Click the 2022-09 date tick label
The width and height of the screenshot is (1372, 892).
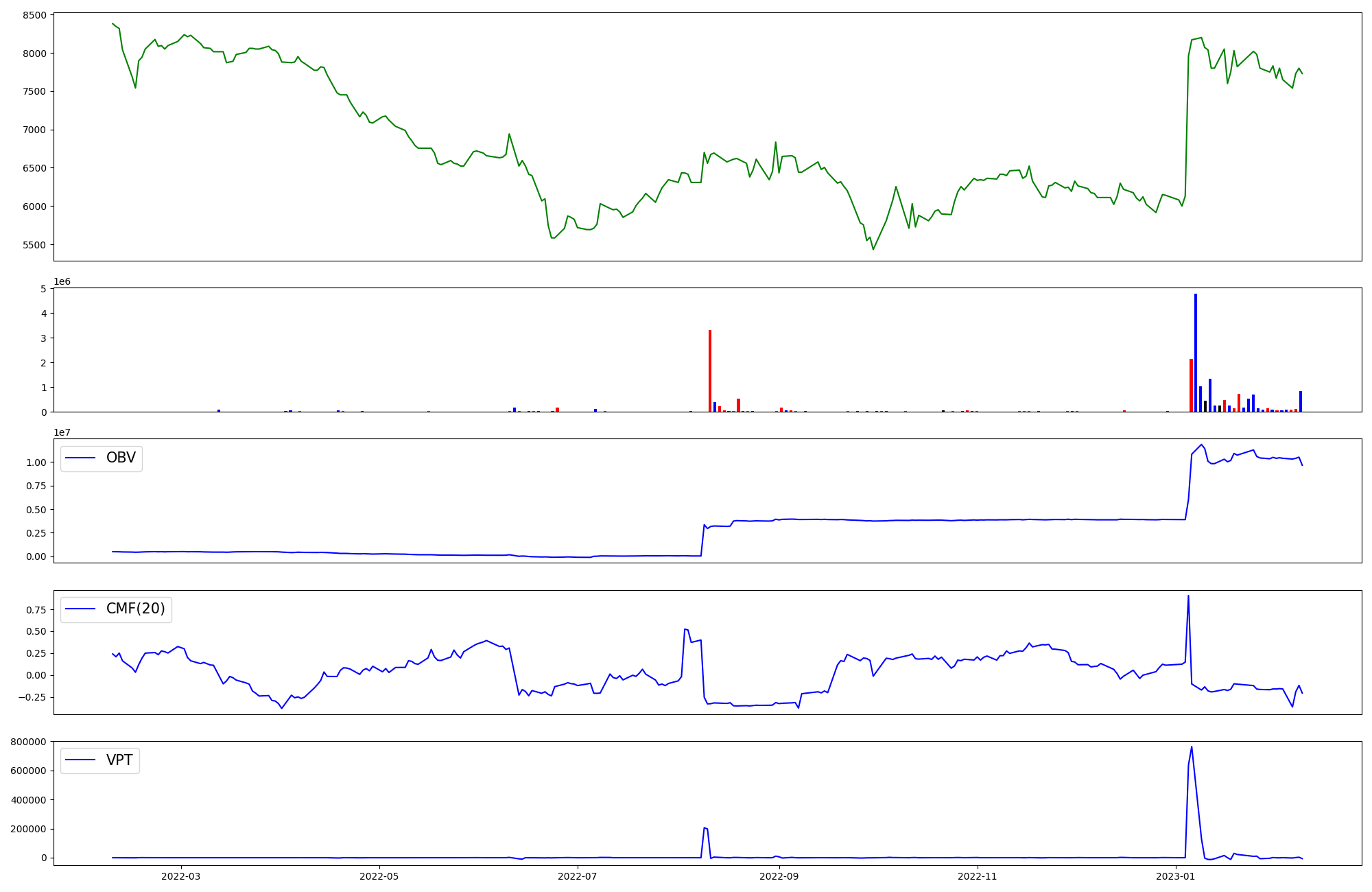779,876
